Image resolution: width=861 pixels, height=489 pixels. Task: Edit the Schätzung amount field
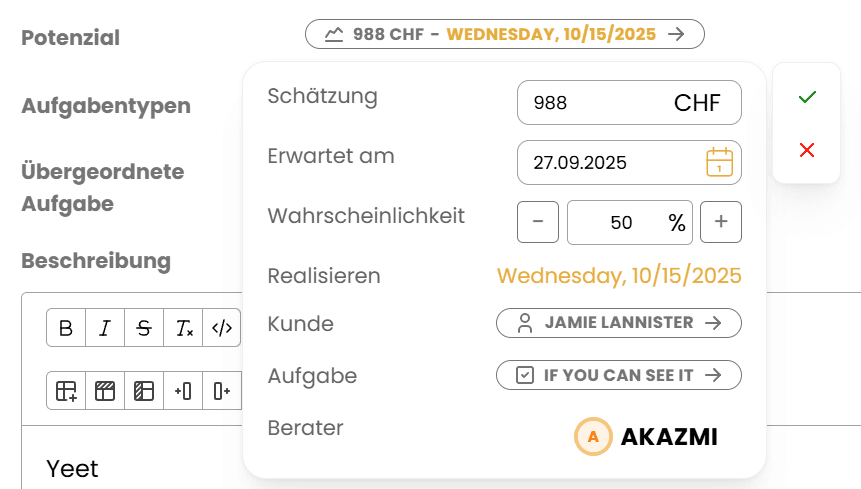[x=595, y=103]
